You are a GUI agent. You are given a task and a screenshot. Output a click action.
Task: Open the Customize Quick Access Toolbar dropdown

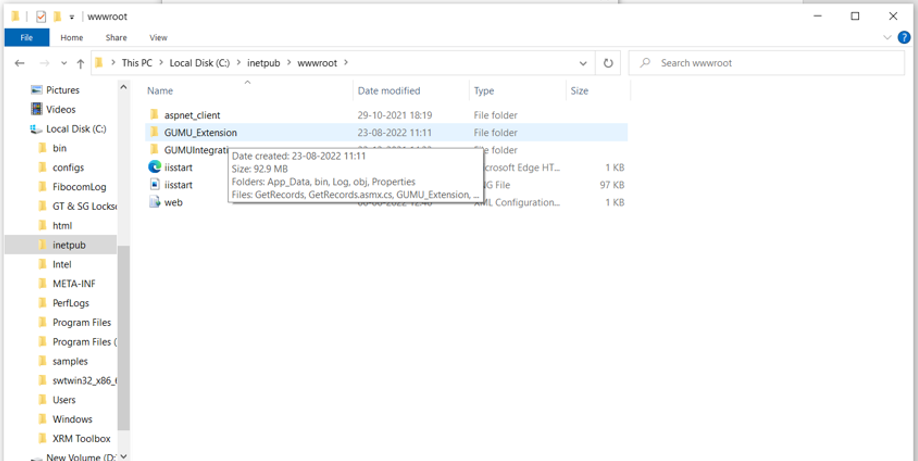point(73,17)
